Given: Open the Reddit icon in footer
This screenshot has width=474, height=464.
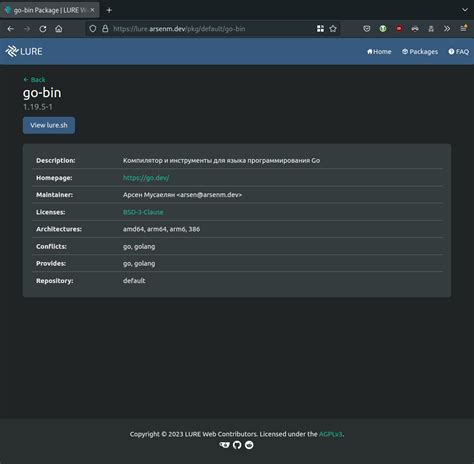Looking at the screenshot, I should [249, 445].
